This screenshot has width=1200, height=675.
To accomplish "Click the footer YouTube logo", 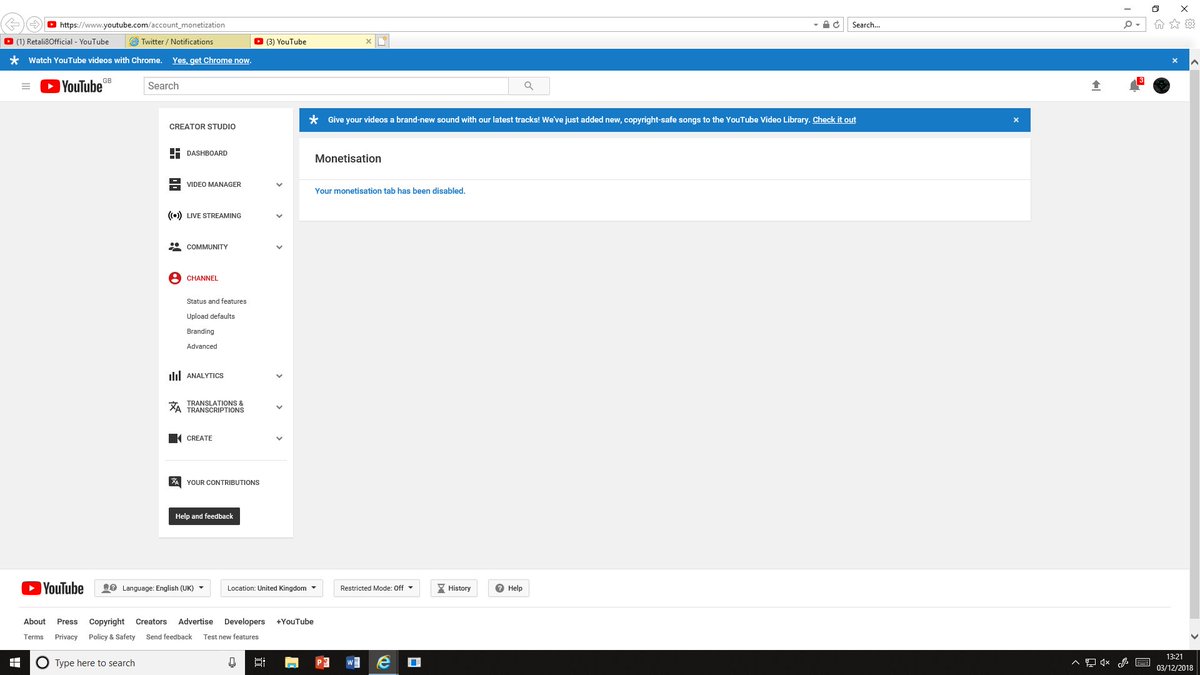I will pyautogui.click(x=52, y=588).
